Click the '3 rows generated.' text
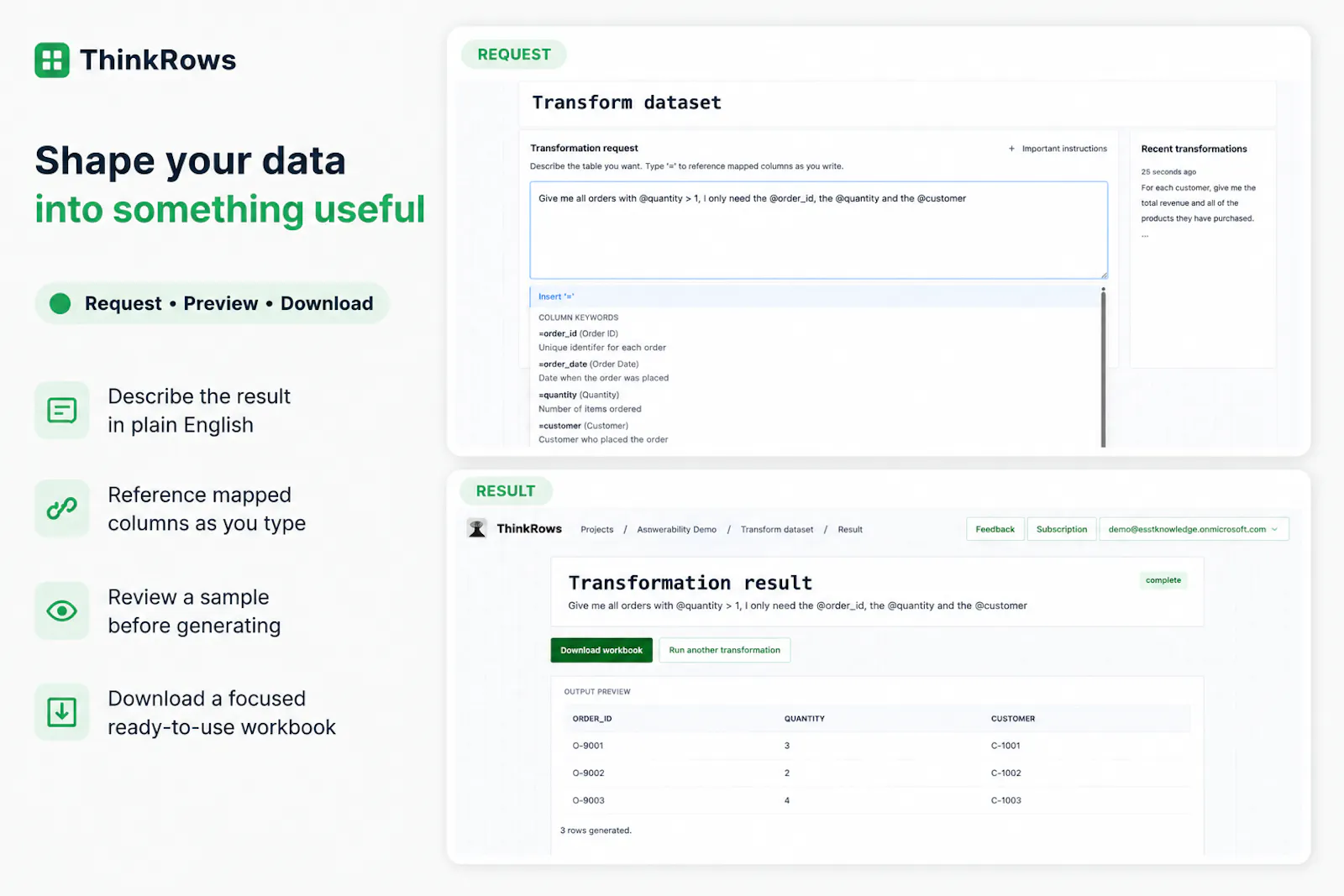The height and width of the screenshot is (896, 1344). coord(596,831)
